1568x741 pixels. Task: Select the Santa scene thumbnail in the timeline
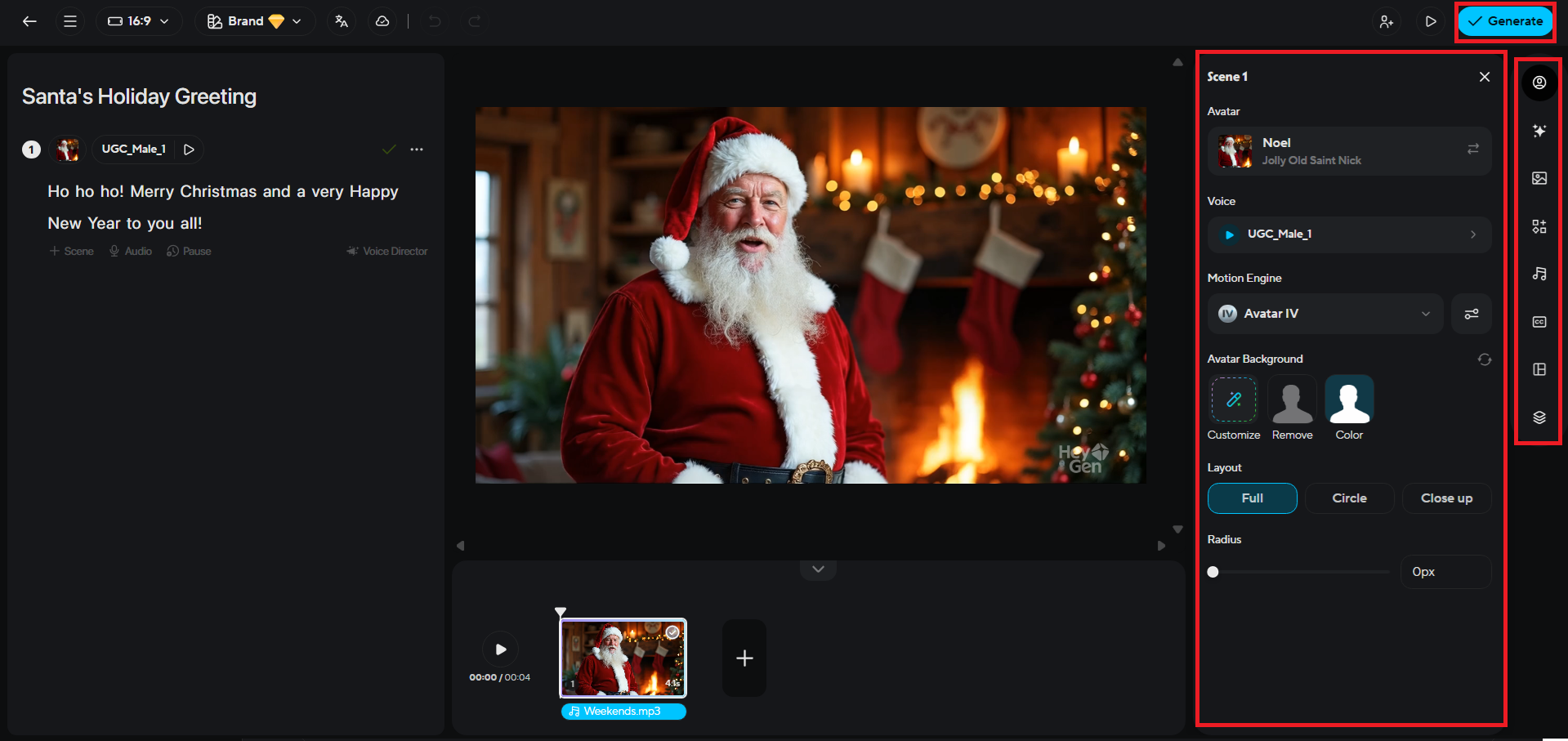623,658
